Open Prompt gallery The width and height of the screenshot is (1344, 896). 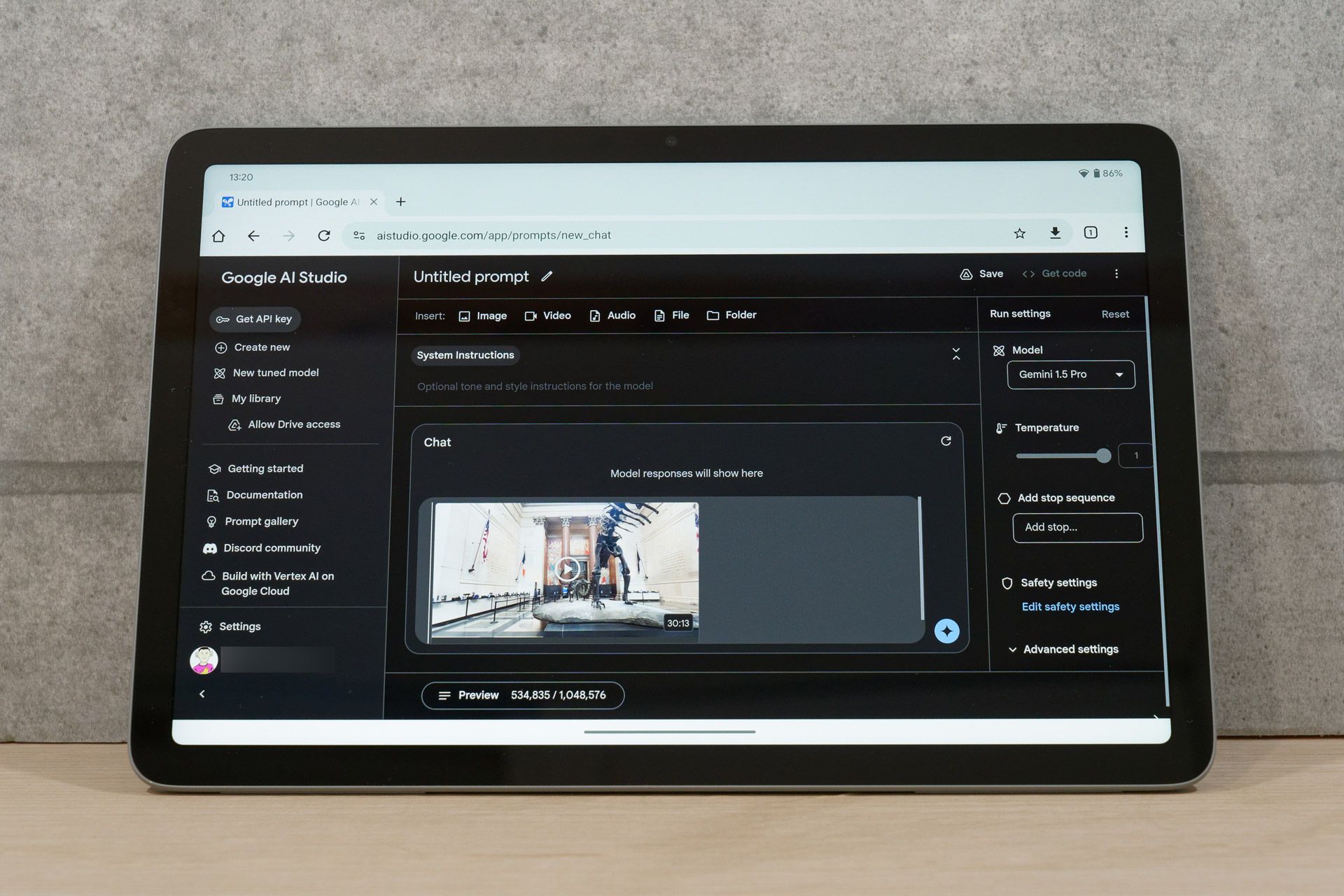252,521
